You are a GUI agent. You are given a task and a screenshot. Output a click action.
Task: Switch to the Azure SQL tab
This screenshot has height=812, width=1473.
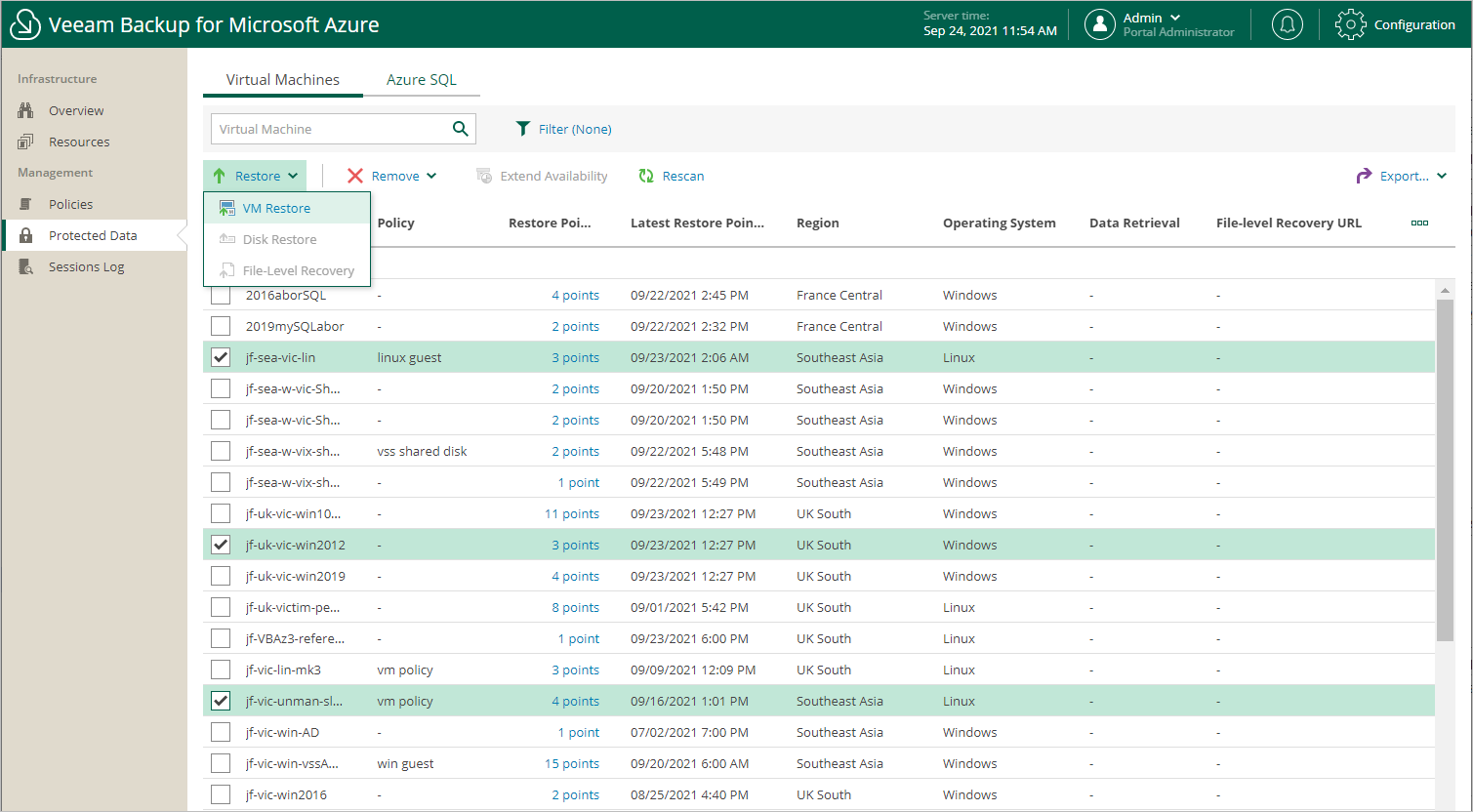pyautogui.click(x=422, y=80)
